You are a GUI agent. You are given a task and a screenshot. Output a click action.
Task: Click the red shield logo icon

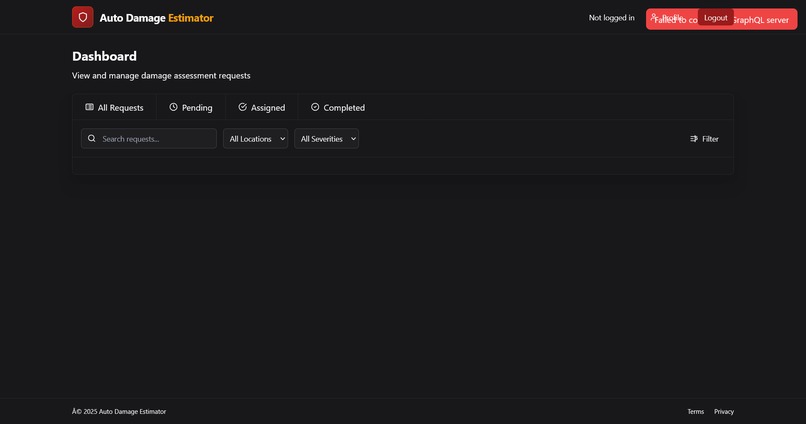(x=83, y=17)
